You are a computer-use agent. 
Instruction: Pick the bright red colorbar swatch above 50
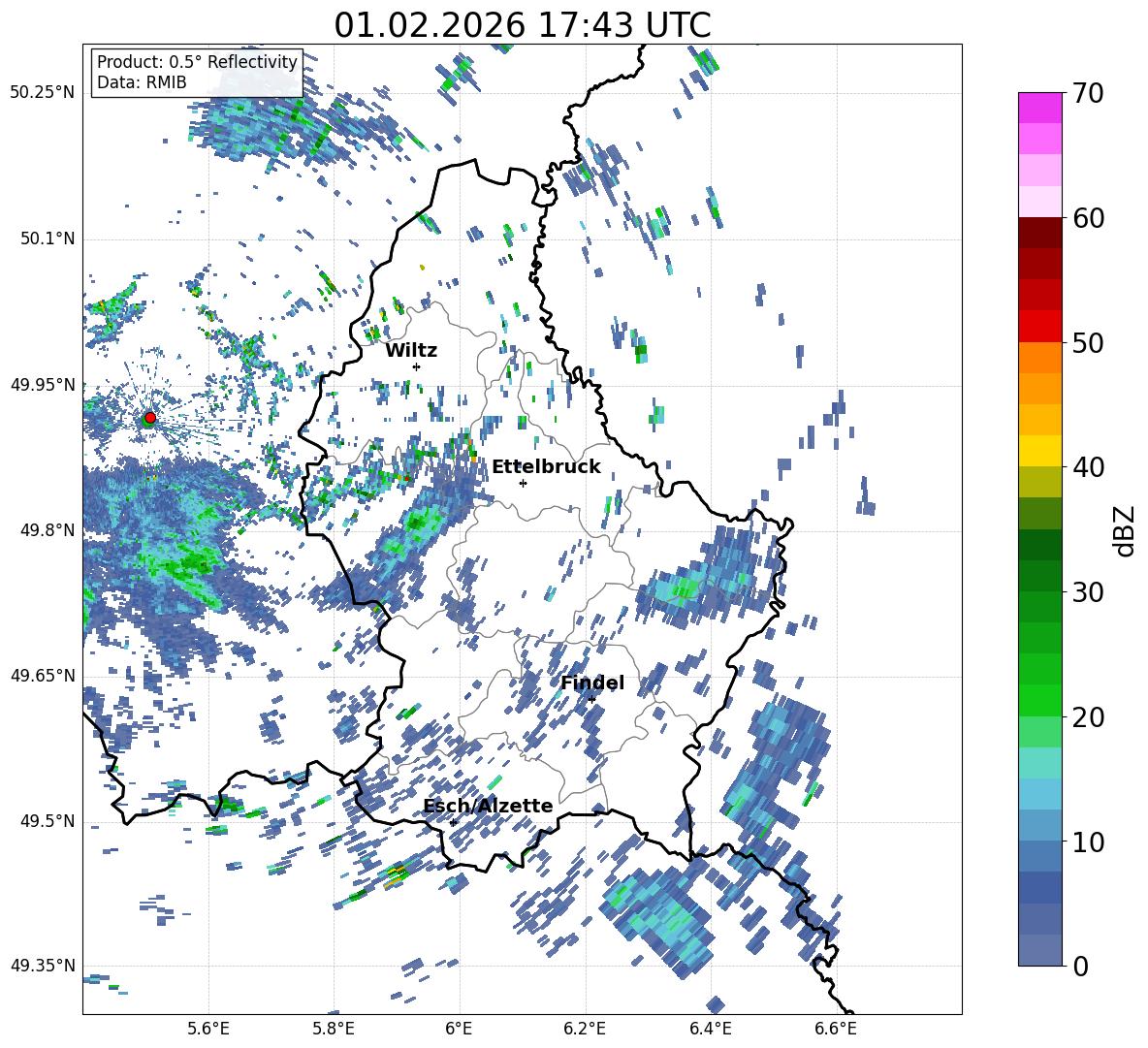point(1040,326)
